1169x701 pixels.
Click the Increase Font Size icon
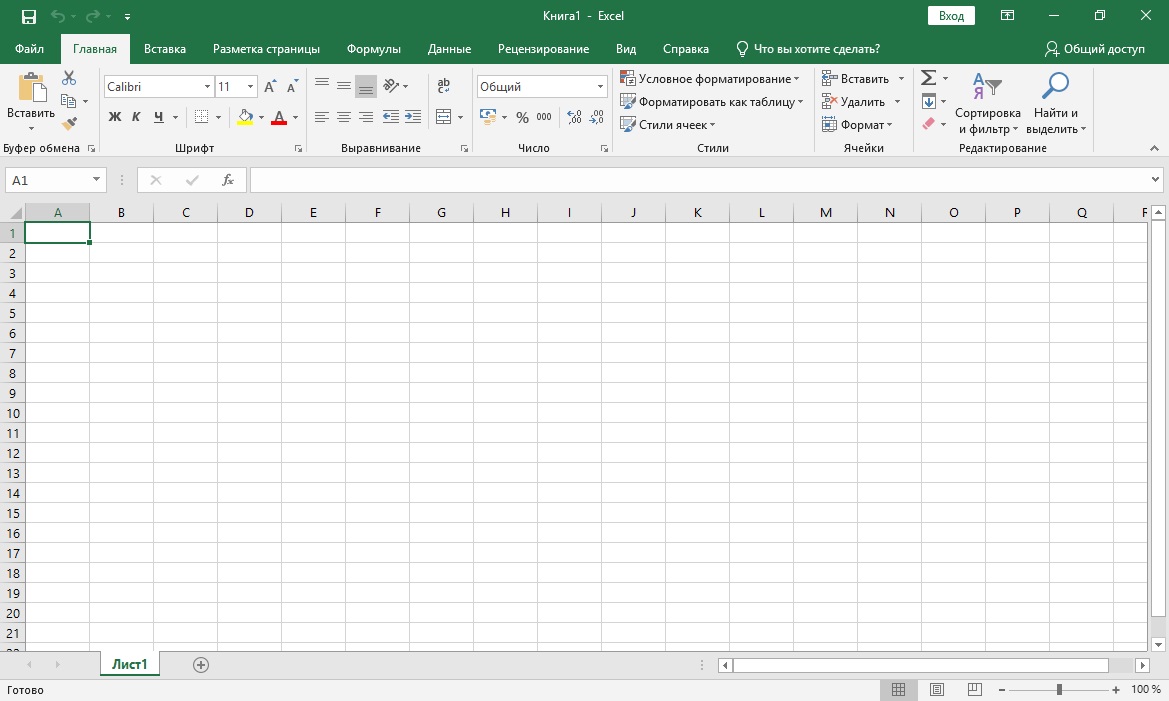click(x=270, y=87)
